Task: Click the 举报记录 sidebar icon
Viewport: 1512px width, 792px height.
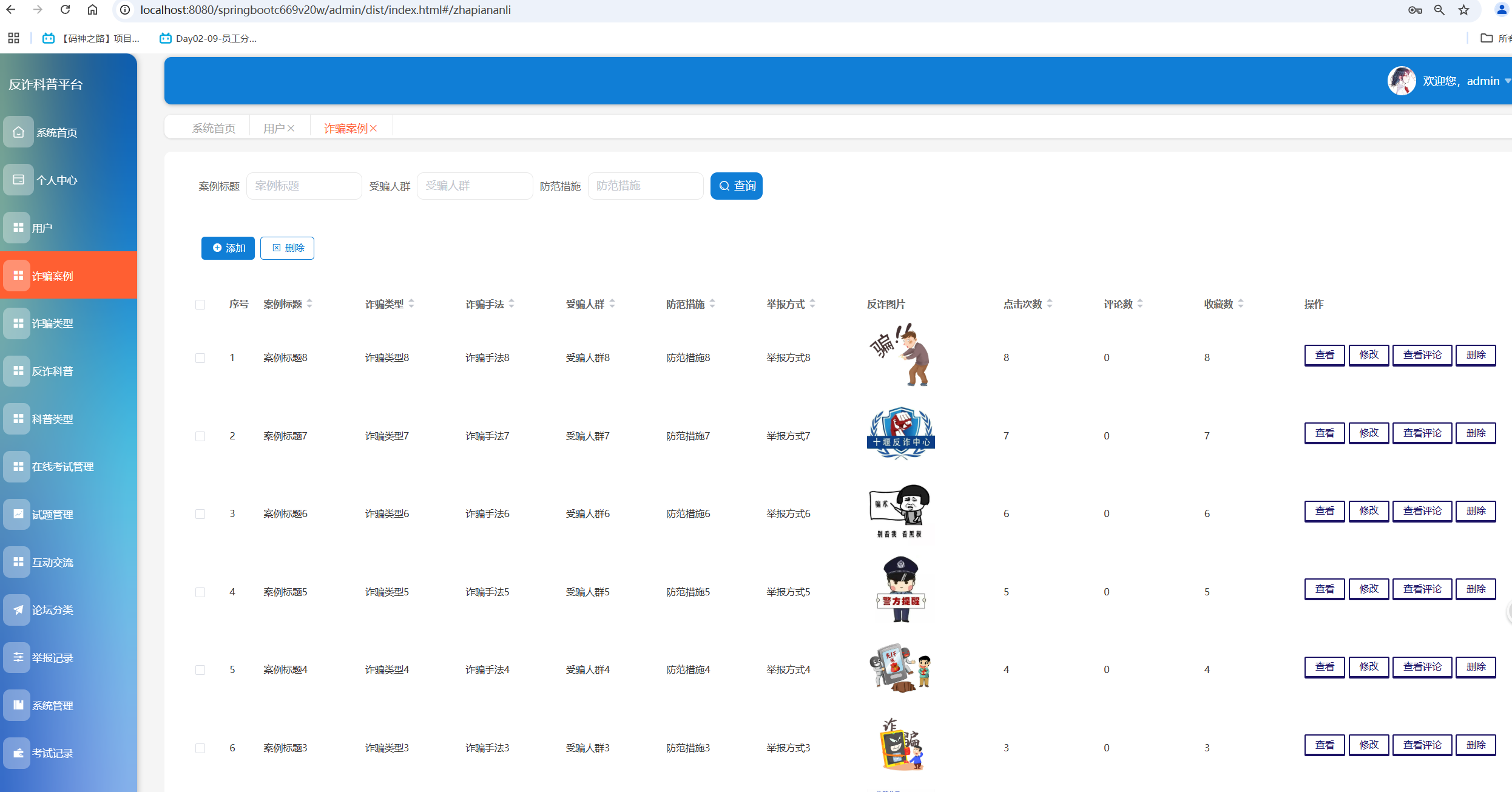Action: pyautogui.click(x=18, y=657)
